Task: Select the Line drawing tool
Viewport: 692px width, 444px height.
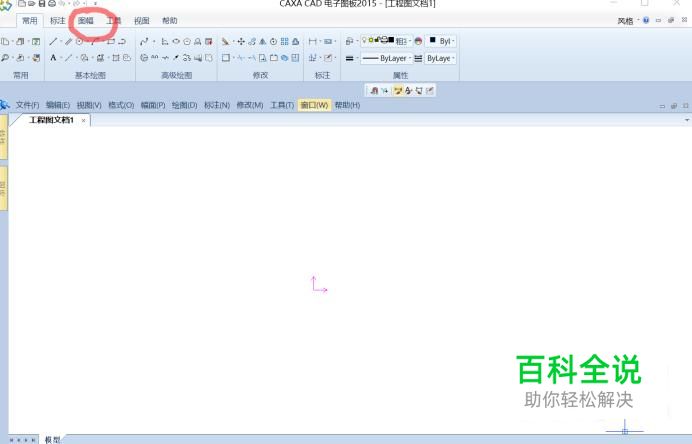Action: 53,41
